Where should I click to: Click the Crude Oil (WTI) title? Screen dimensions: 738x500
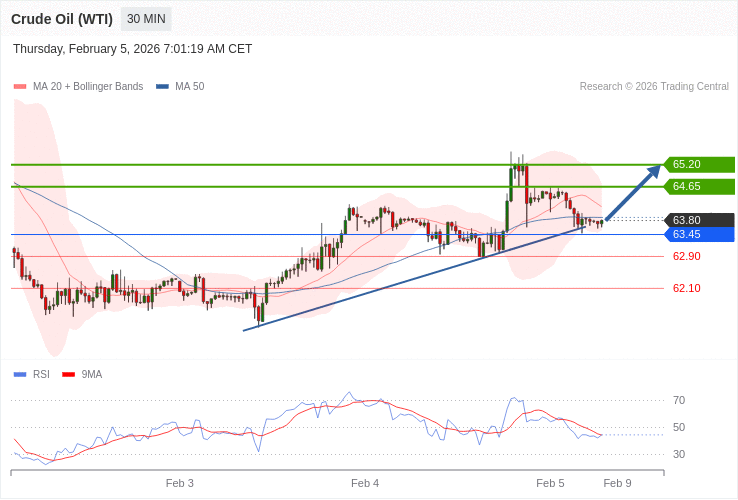[62, 19]
